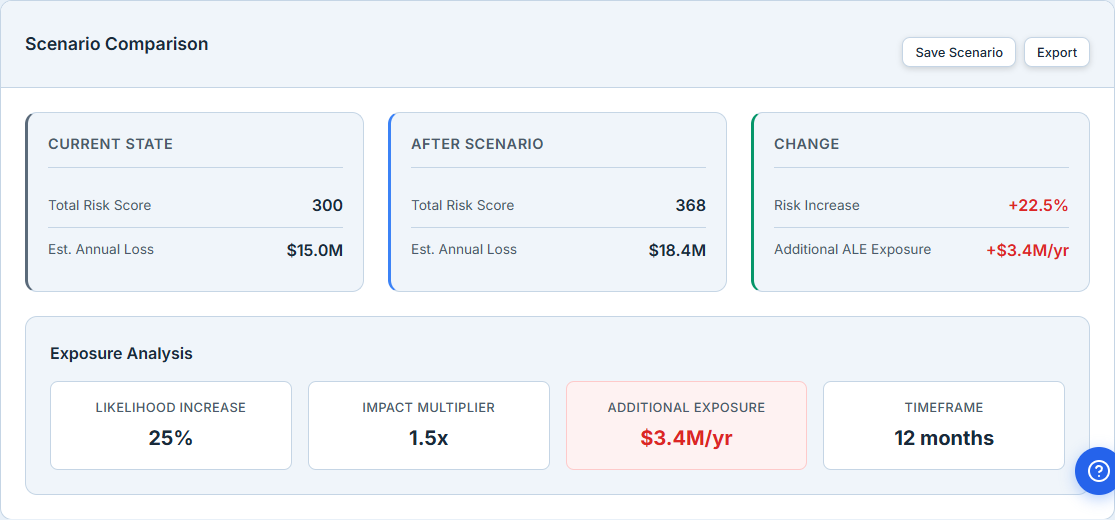Select the Scenario Comparison heading
The height and width of the screenshot is (520, 1115).
[x=117, y=44]
